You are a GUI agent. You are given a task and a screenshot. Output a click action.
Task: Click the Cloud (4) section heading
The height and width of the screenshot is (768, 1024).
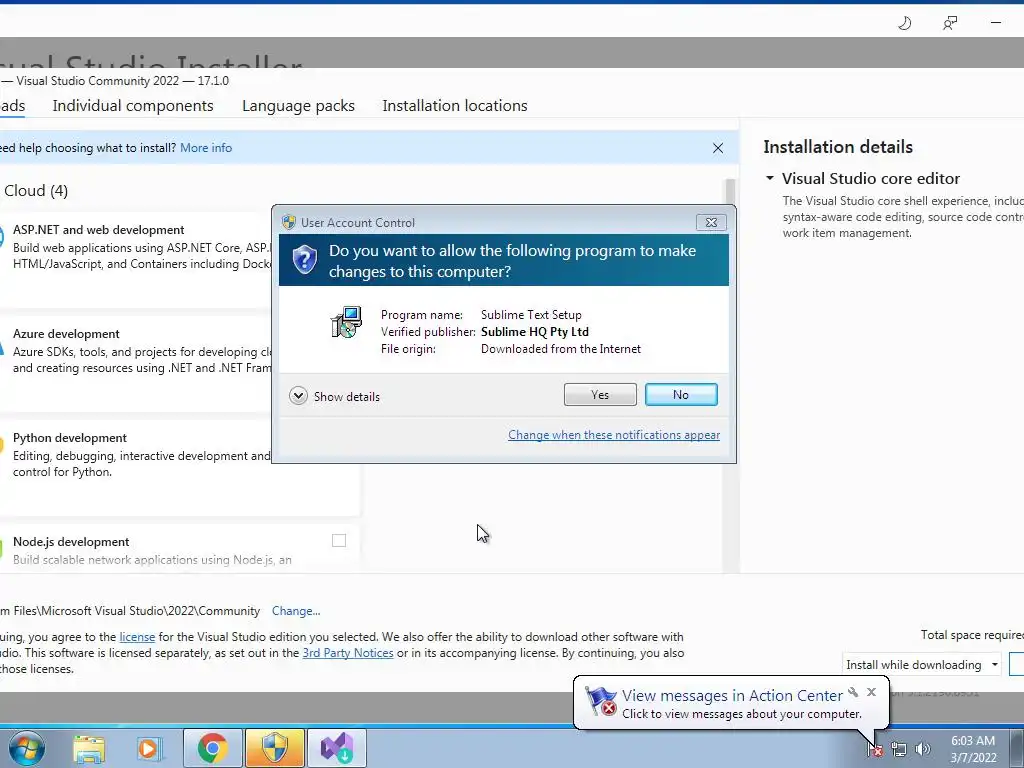click(x=36, y=191)
